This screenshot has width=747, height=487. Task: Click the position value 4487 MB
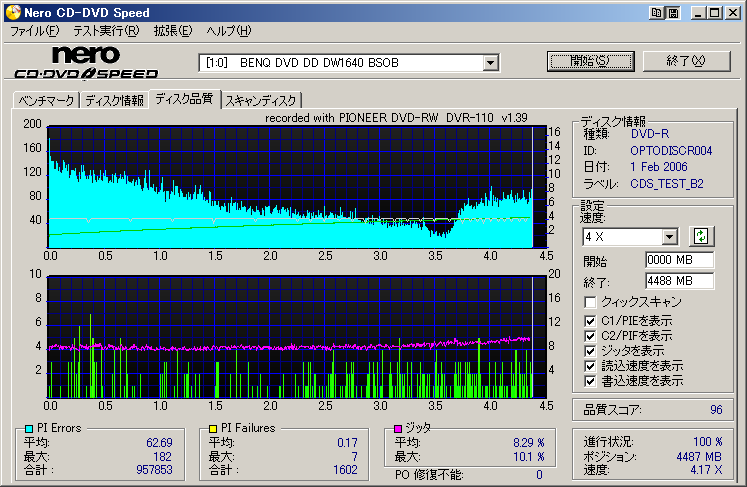[x=699, y=457]
